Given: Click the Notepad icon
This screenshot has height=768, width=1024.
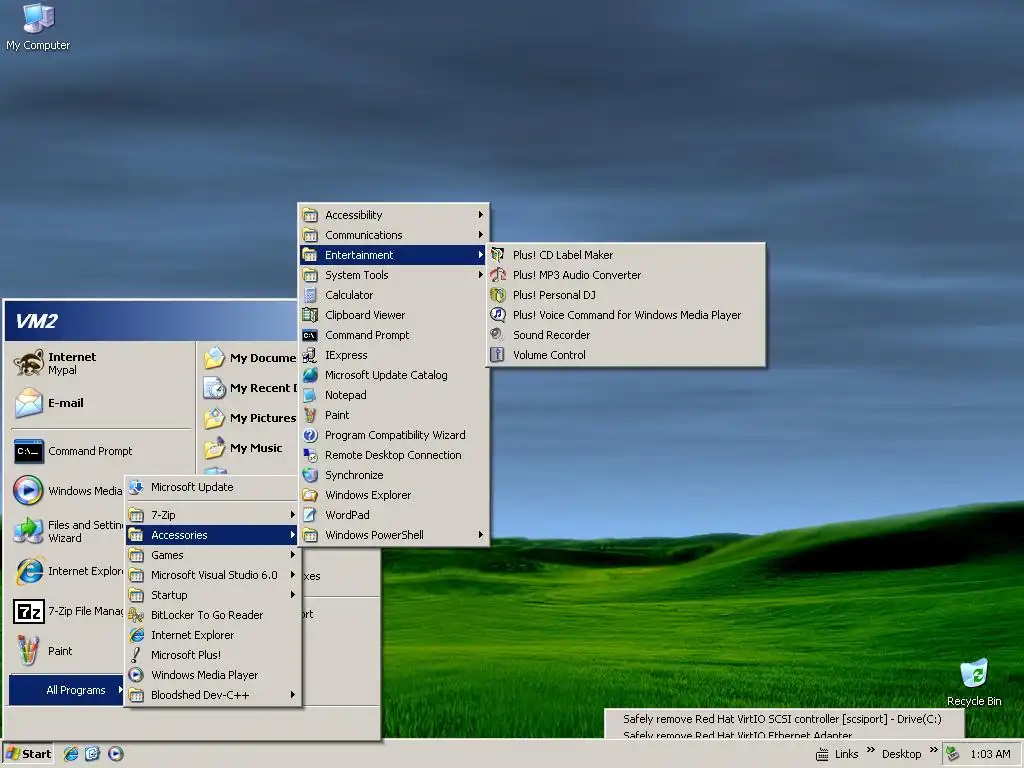Looking at the screenshot, I should pyautogui.click(x=310, y=395).
